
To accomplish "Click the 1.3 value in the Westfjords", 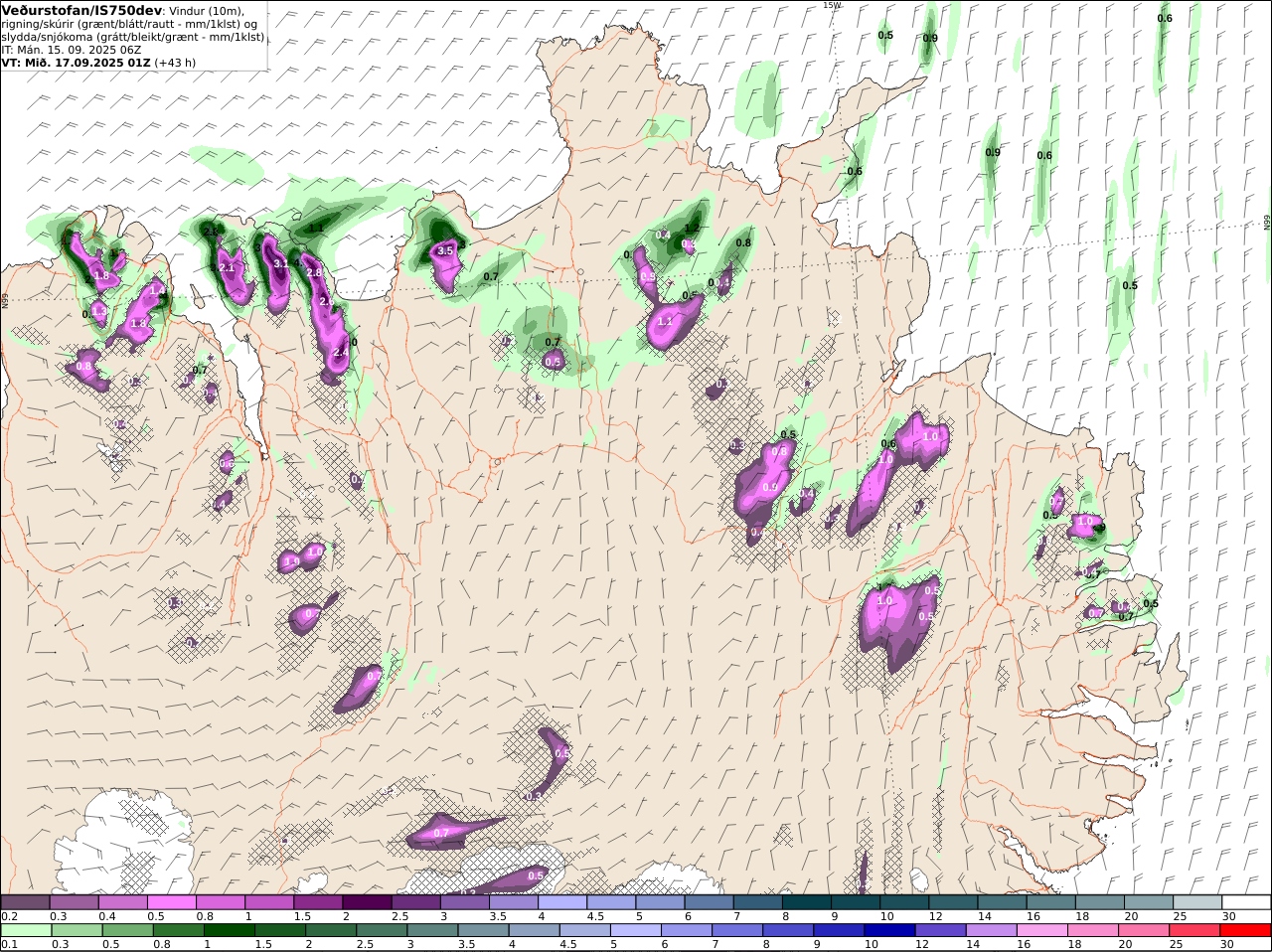I will pyautogui.click(x=98, y=310).
